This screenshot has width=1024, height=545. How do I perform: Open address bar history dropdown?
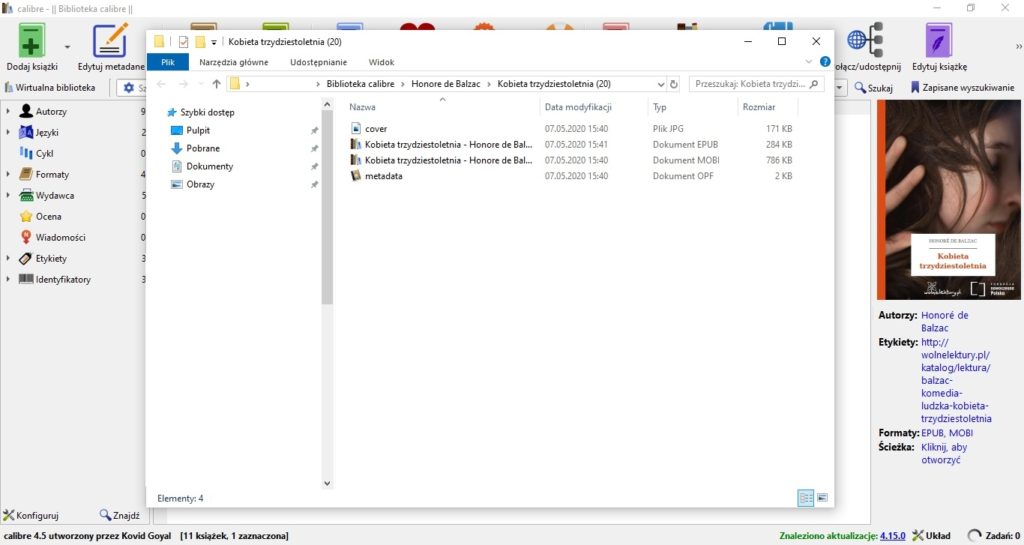click(661, 84)
